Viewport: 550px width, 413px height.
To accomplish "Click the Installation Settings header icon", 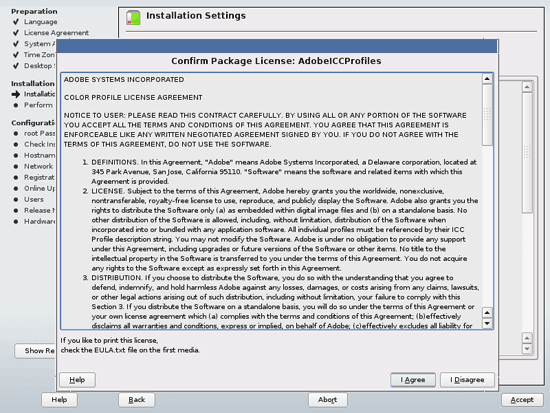I will [x=133, y=18].
